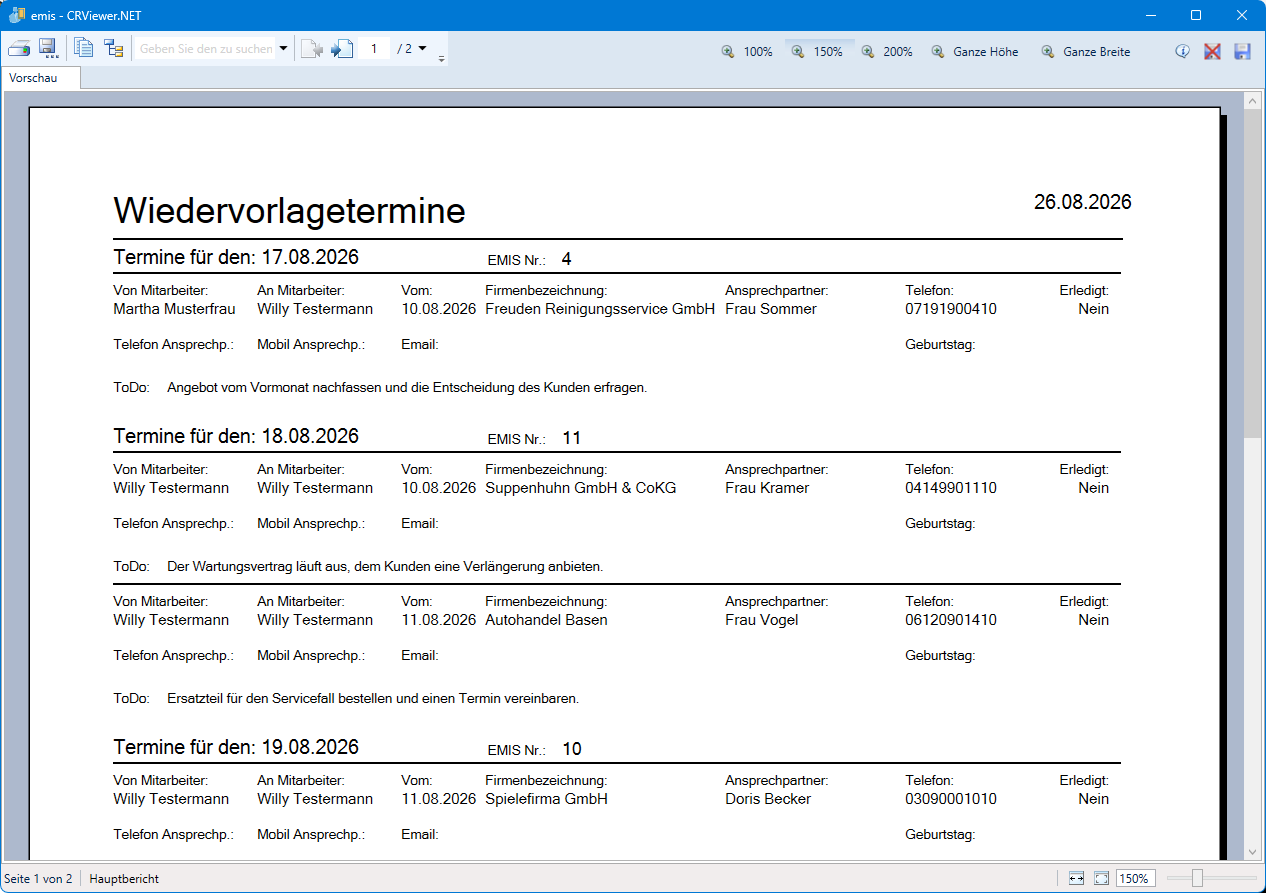
Task: Click phone number 07191900410
Action: coord(951,309)
